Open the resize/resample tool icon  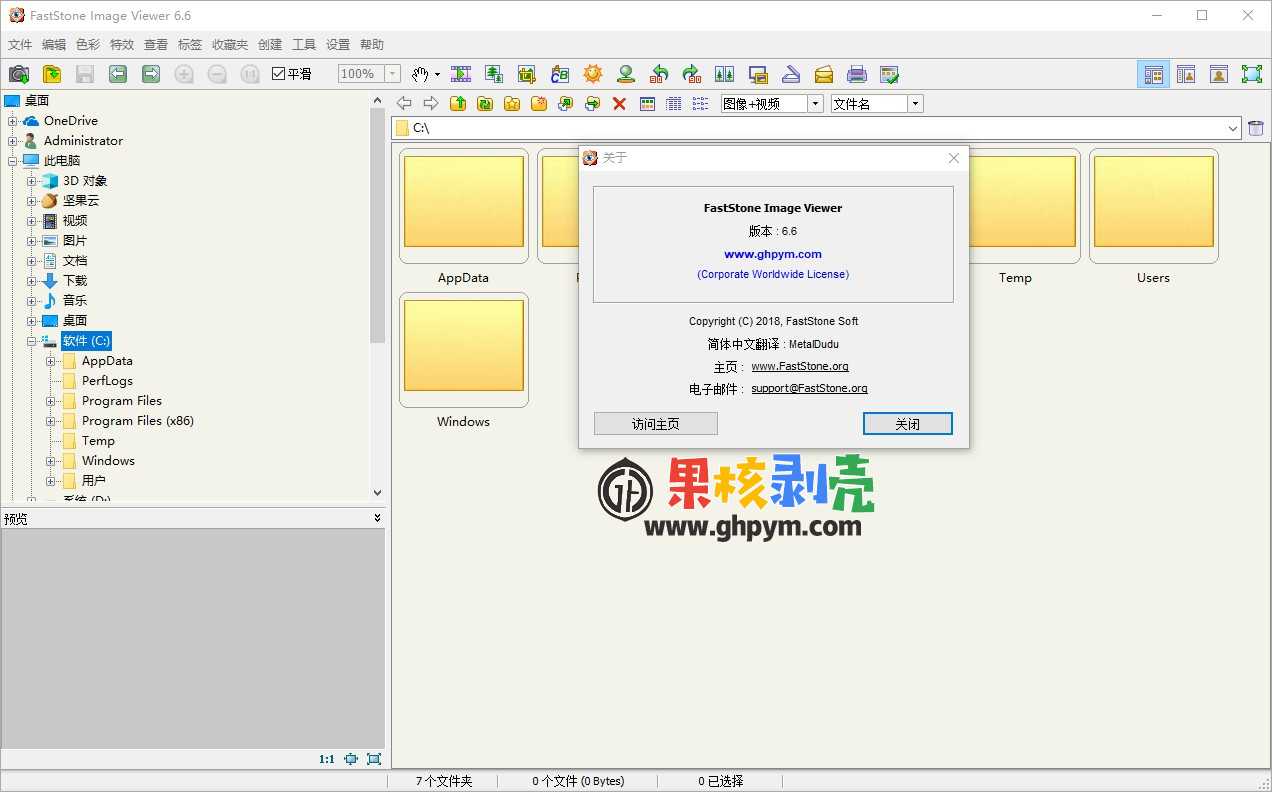[x=494, y=74]
